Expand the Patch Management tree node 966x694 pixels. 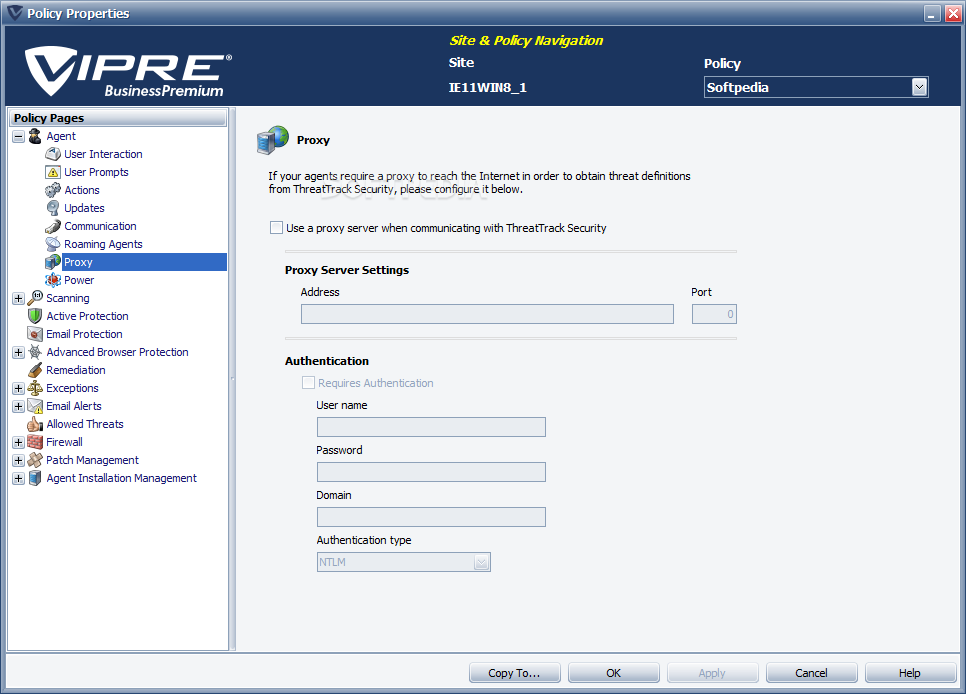coord(18,460)
